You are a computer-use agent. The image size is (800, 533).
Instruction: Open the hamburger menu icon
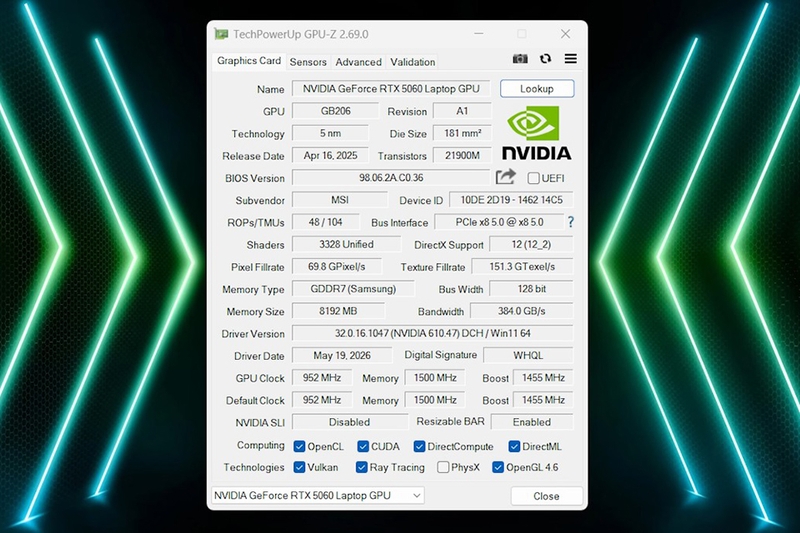tap(570, 59)
